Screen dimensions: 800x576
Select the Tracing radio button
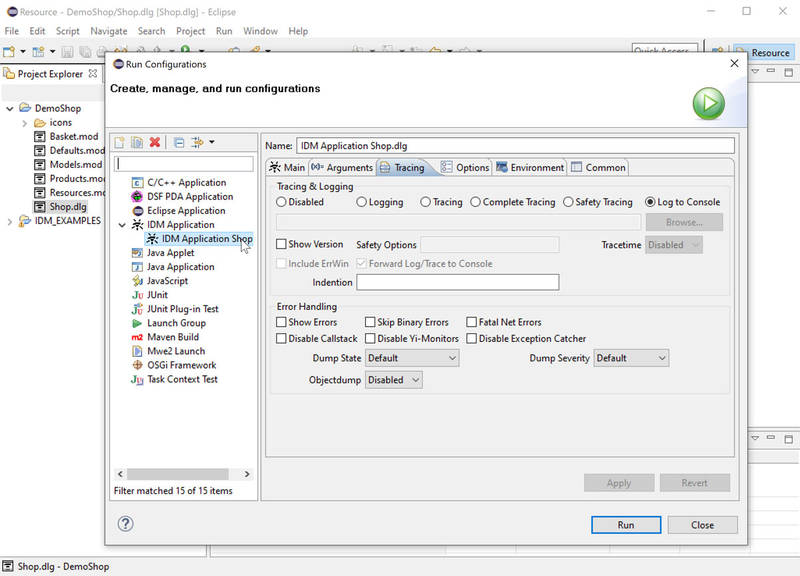426,202
